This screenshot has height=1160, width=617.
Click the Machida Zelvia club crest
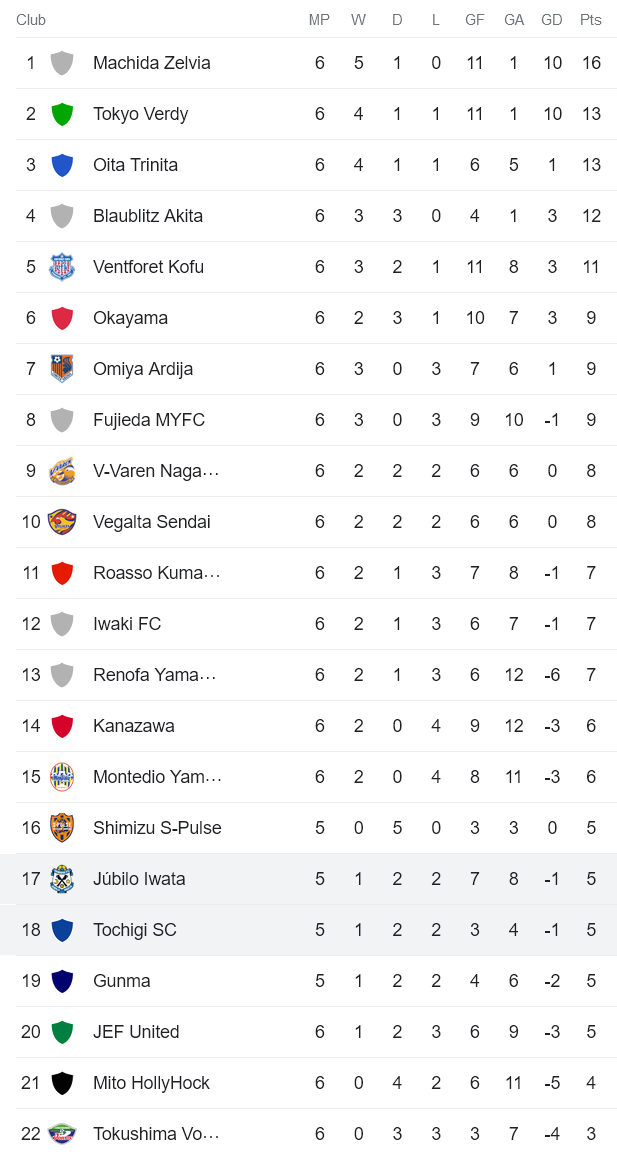point(62,62)
